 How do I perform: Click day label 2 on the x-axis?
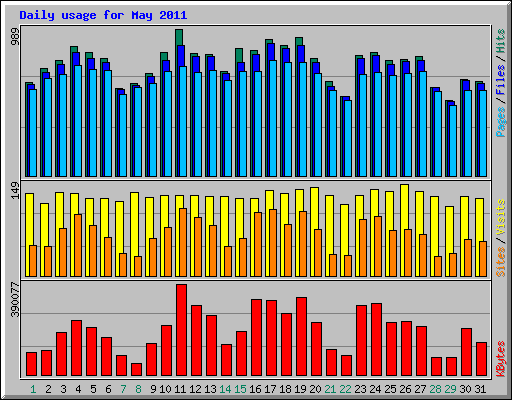[x=48, y=389]
